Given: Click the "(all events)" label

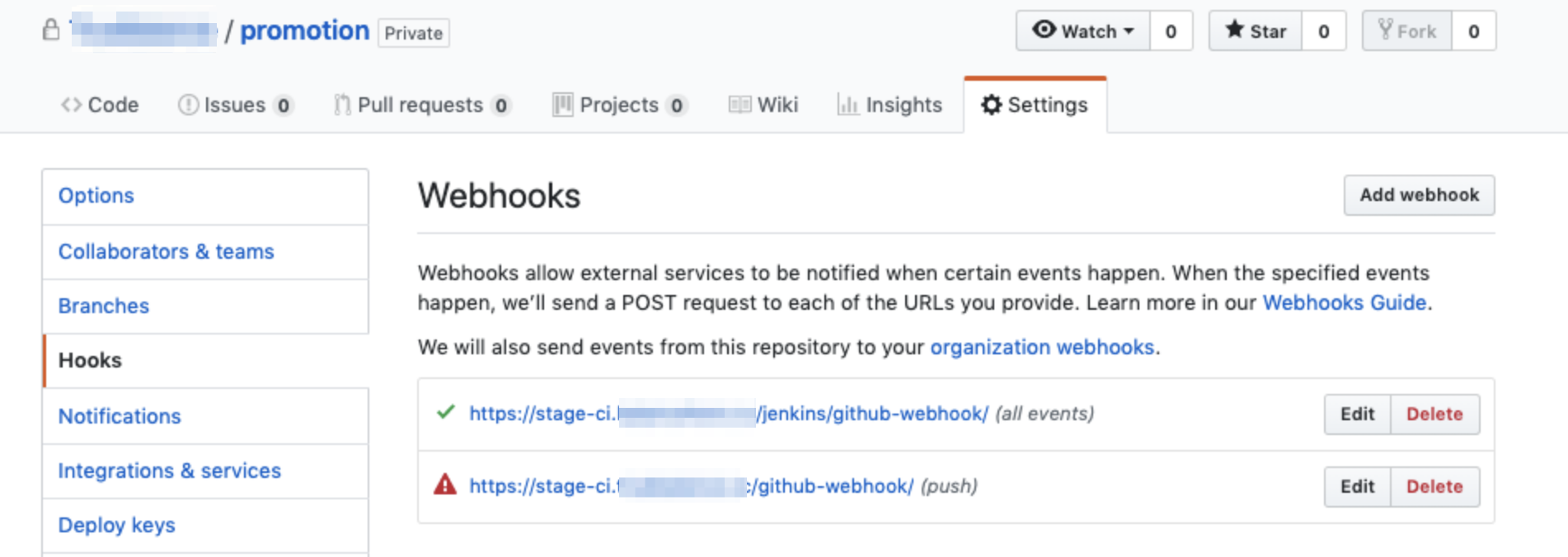Looking at the screenshot, I should pos(1045,414).
